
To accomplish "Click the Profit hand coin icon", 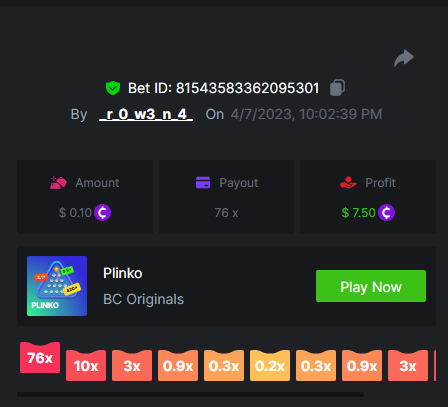I will [348, 182].
